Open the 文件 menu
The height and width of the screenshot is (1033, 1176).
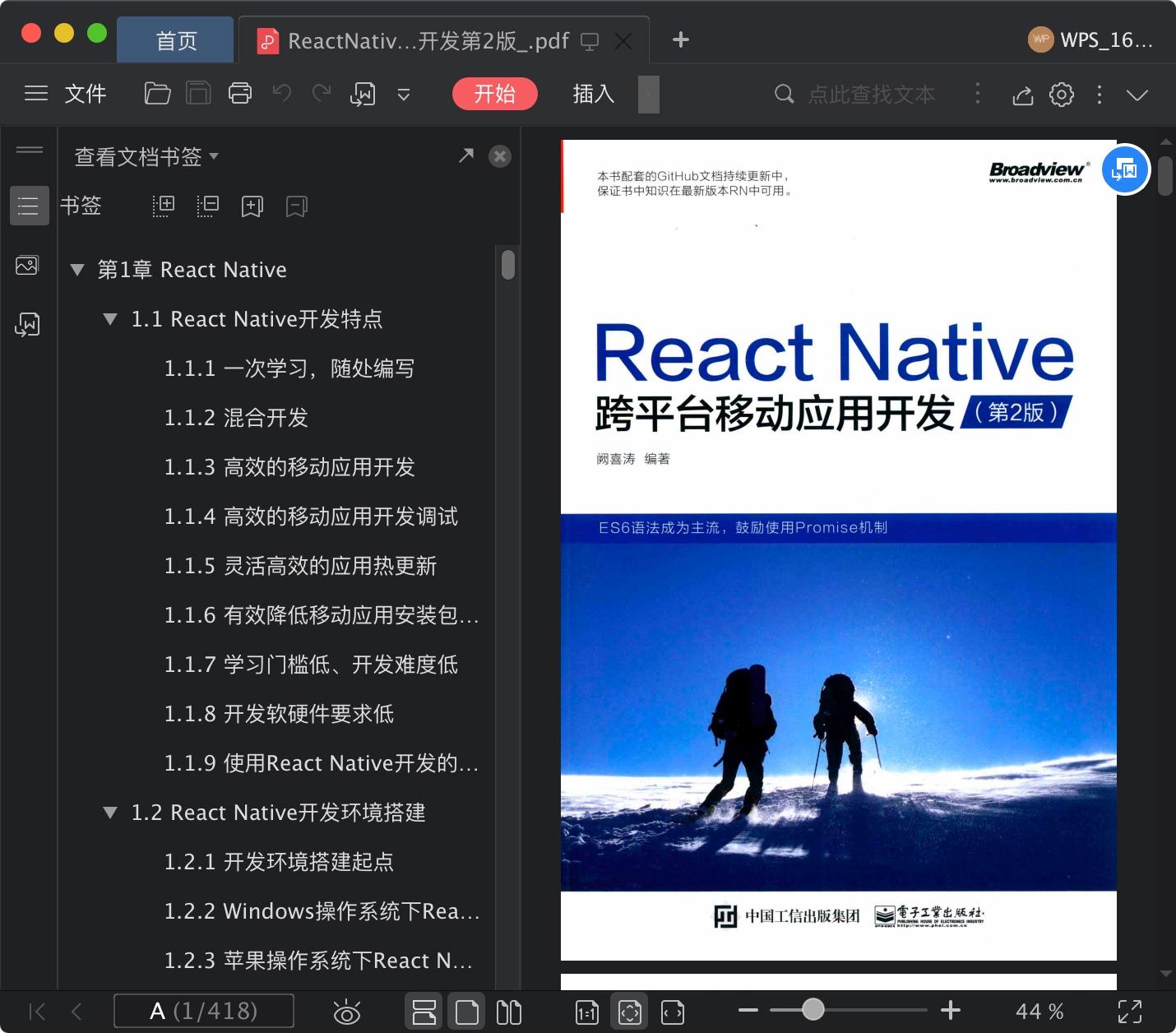(x=86, y=94)
